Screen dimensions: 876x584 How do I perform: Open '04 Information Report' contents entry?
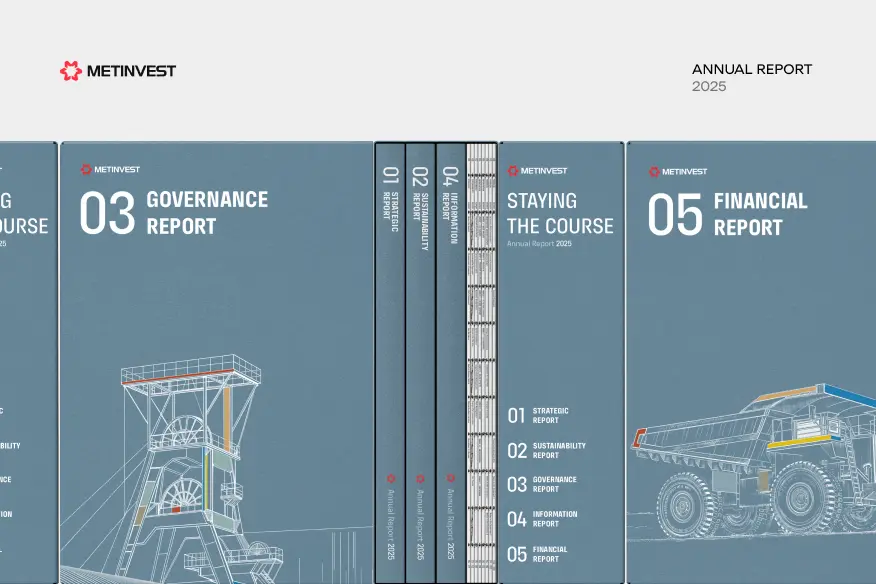point(542,519)
